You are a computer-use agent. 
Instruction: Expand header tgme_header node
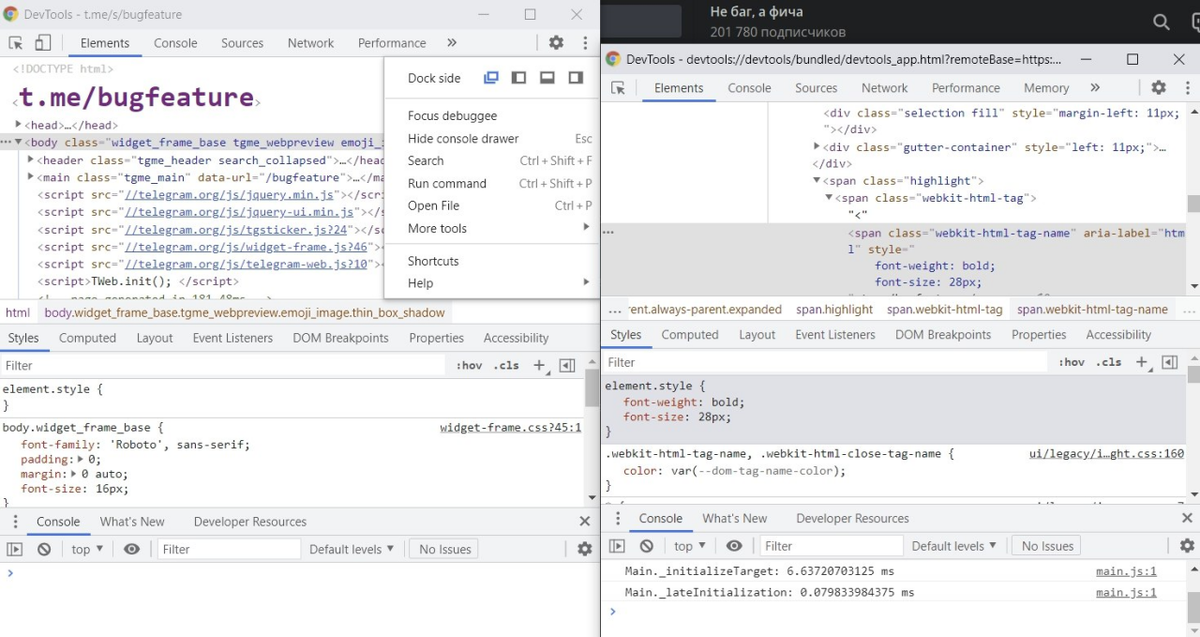coord(30,160)
